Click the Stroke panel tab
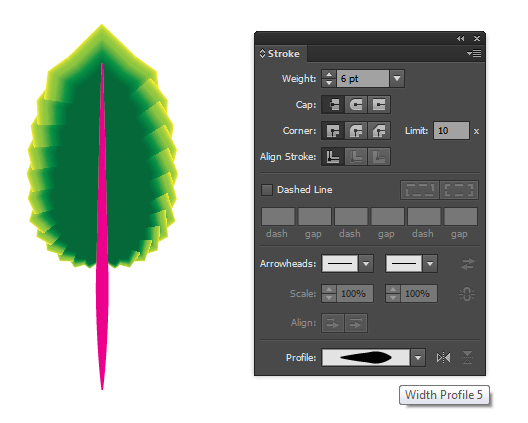The image size is (528, 423). point(280,54)
